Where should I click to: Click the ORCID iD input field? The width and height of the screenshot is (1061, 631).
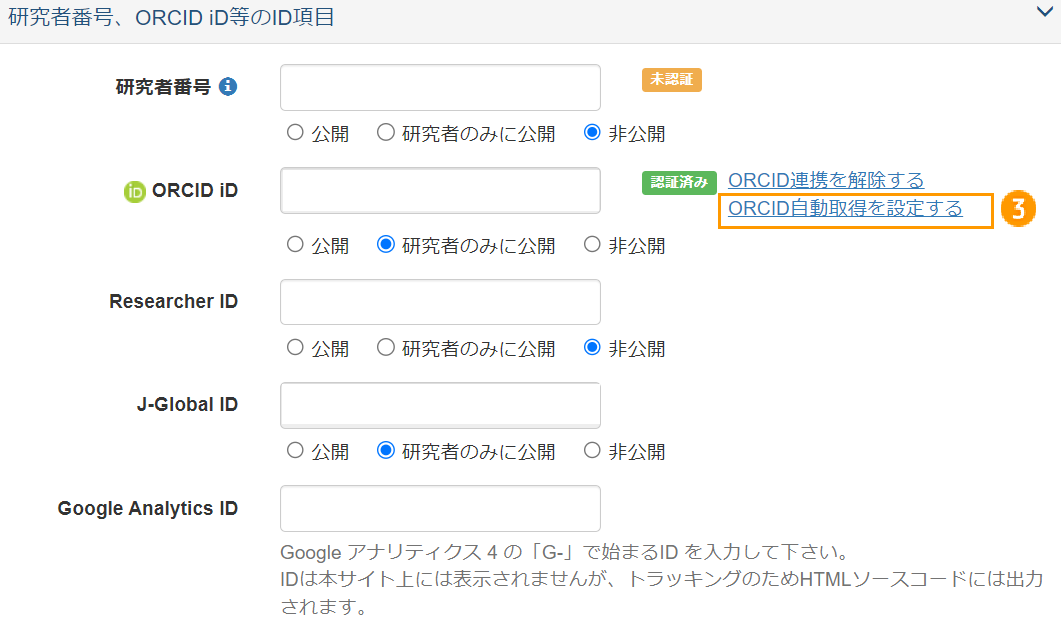tap(440, 191)
